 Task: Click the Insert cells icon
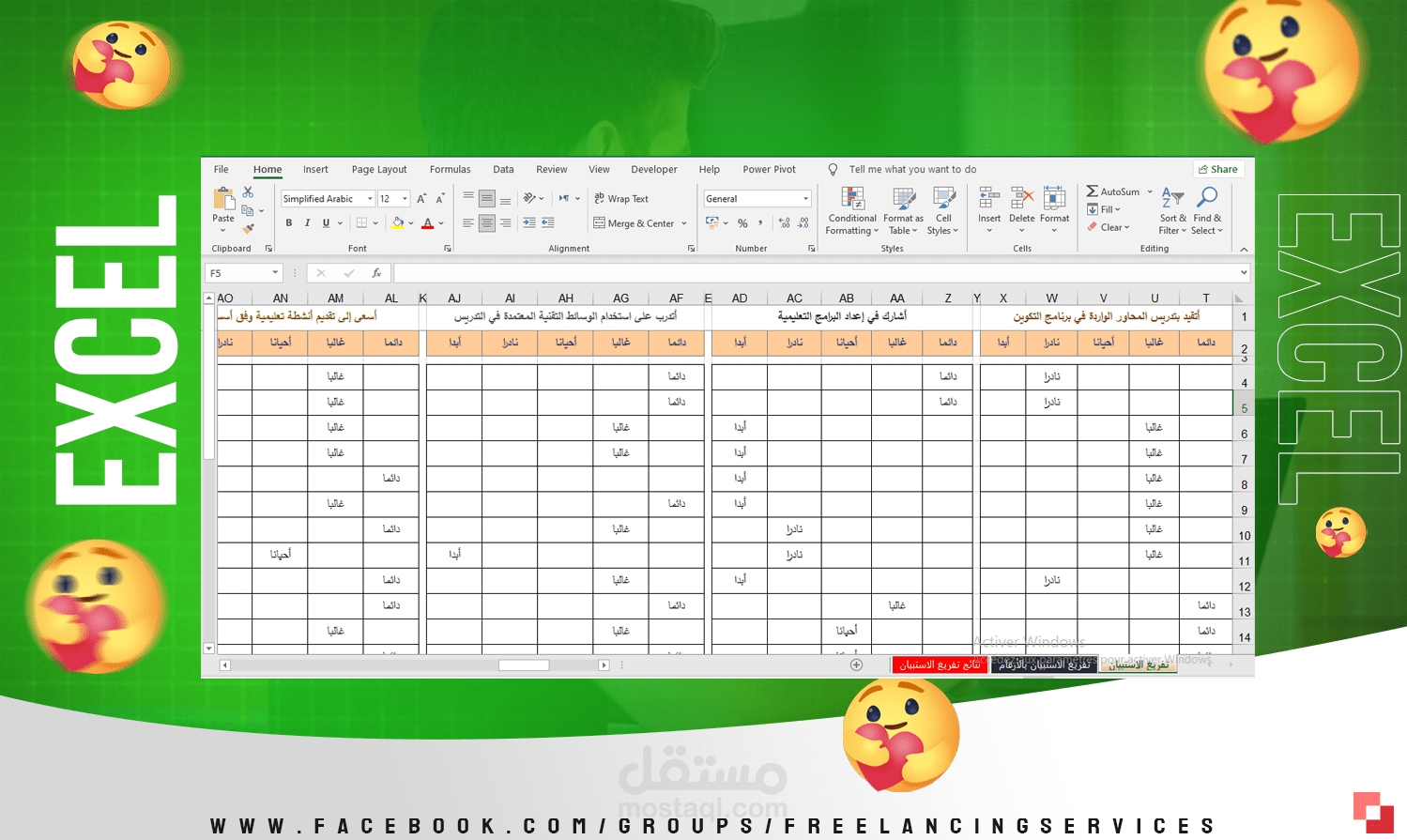click(989, 198)
